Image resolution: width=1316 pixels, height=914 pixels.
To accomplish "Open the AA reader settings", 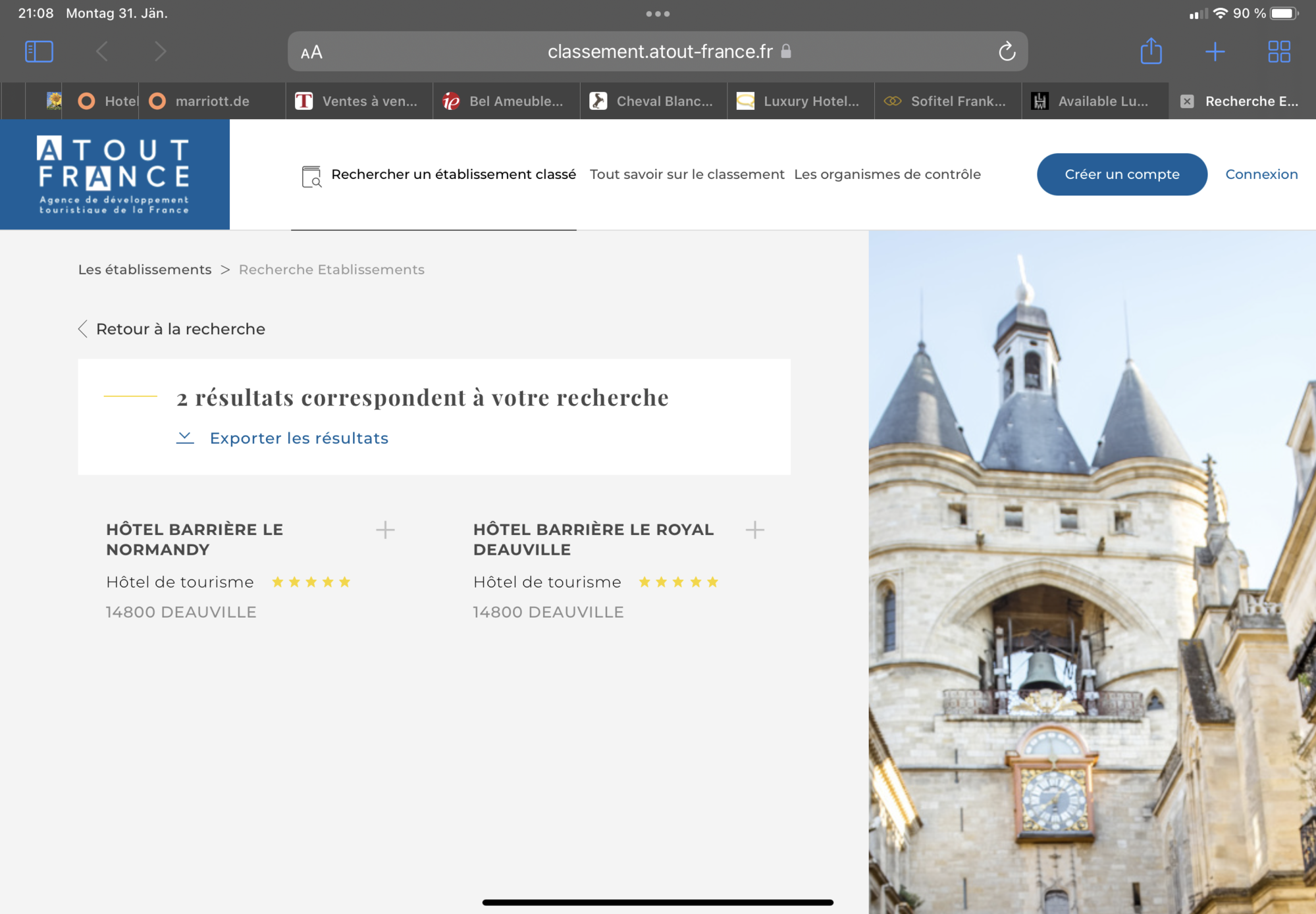I will pos(311,52).
